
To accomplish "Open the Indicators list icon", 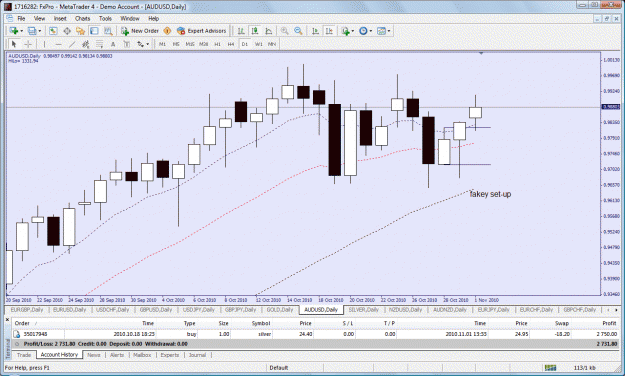I will click(345, 31).
